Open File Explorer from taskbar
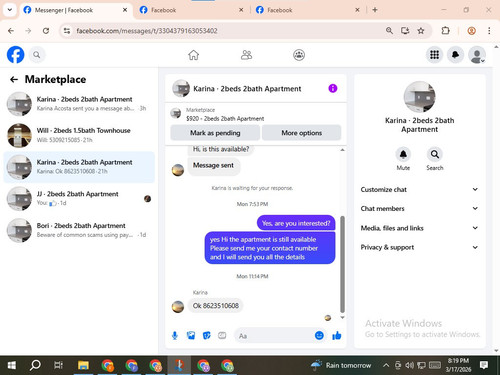This screenshot has height=375, width=500. pyautogui.click(x=83, y=365)
